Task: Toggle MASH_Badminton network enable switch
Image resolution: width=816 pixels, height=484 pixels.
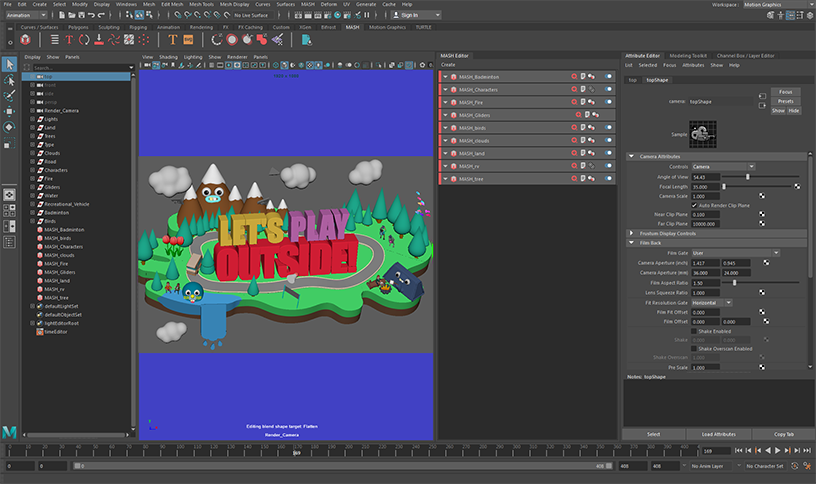Action: [x=608, y=77]
